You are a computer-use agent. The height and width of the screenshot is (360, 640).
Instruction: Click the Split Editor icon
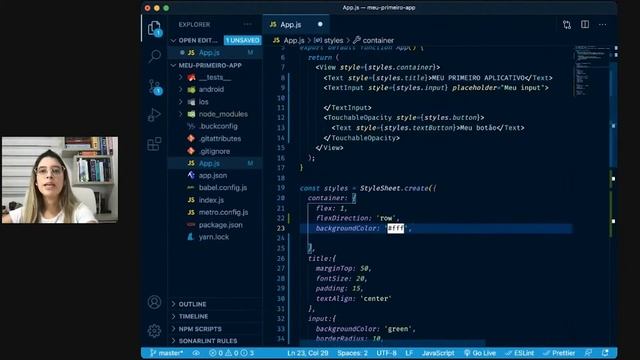pos(585,24)
